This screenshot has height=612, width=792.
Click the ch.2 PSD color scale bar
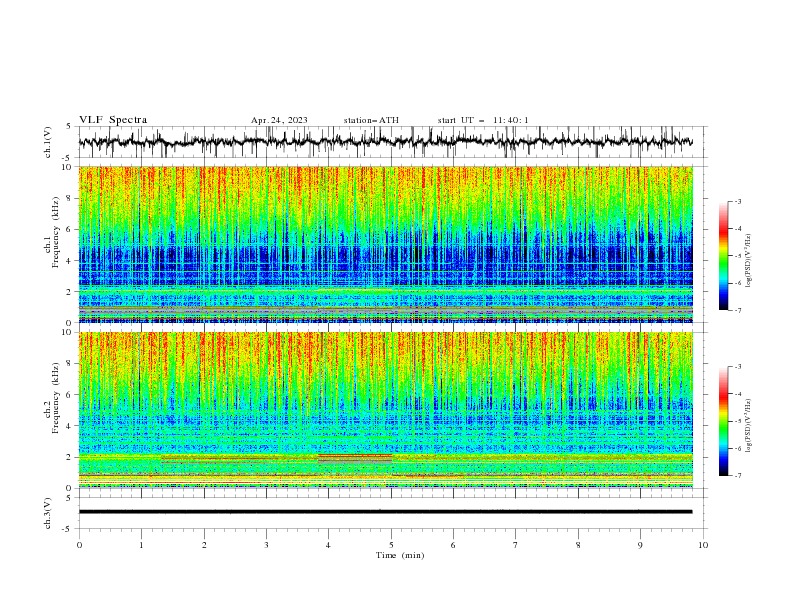[x=723, y=421]
